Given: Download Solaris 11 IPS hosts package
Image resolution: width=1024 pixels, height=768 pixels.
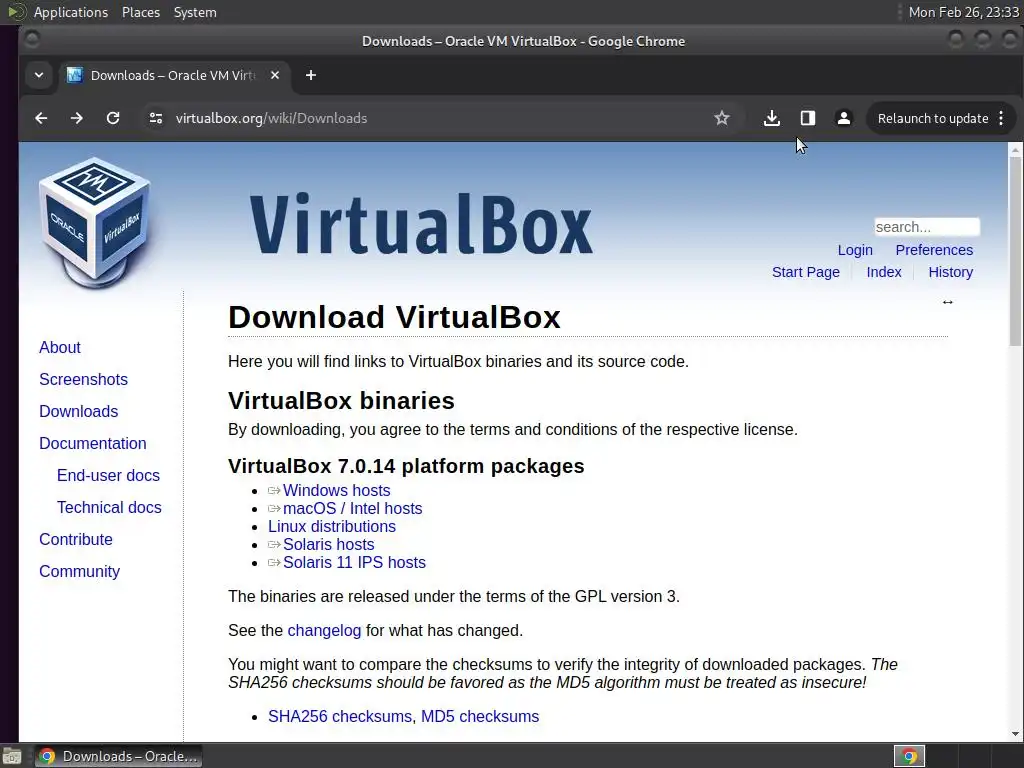Looking at the screenshot, I should pos(354,562).
